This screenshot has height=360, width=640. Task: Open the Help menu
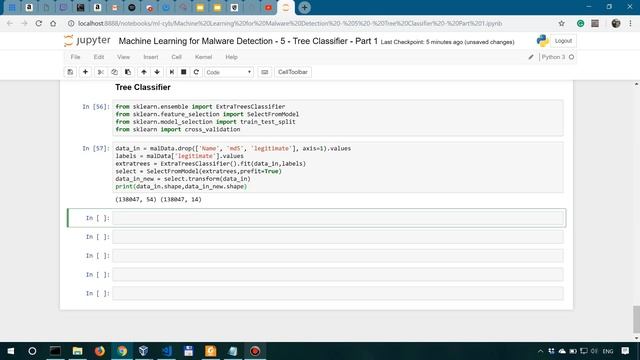[231, 57]
